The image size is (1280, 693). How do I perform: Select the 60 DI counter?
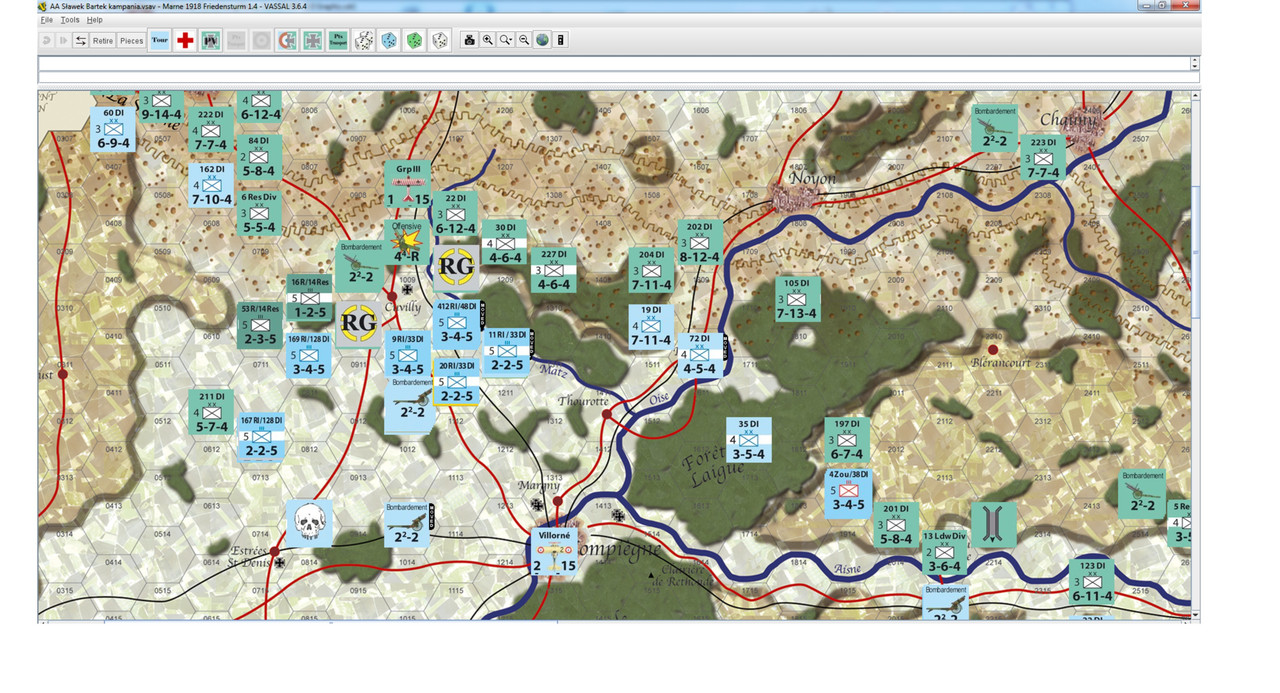pos(113,128)
